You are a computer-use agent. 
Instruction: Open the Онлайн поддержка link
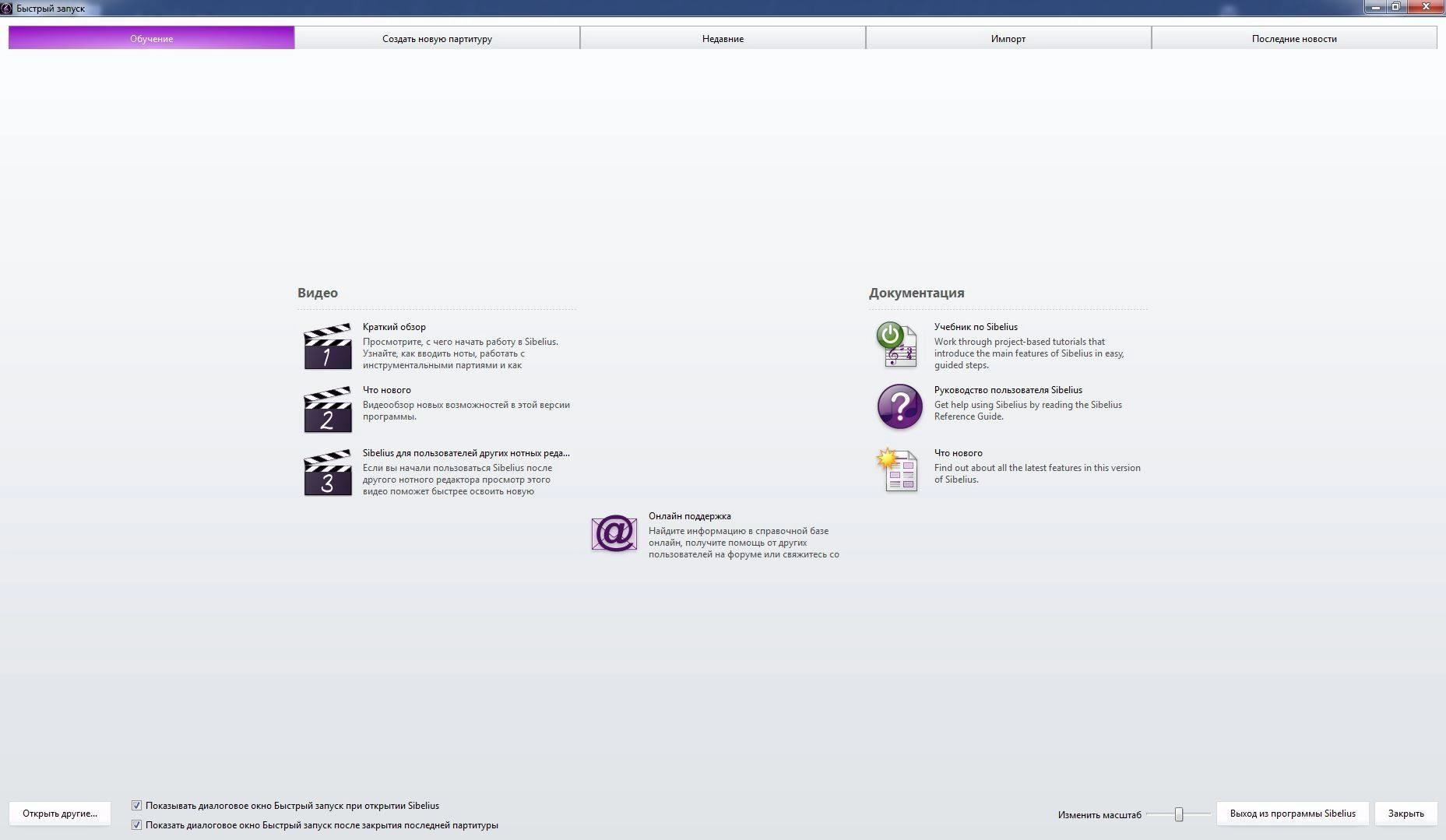tap(690, 516)
